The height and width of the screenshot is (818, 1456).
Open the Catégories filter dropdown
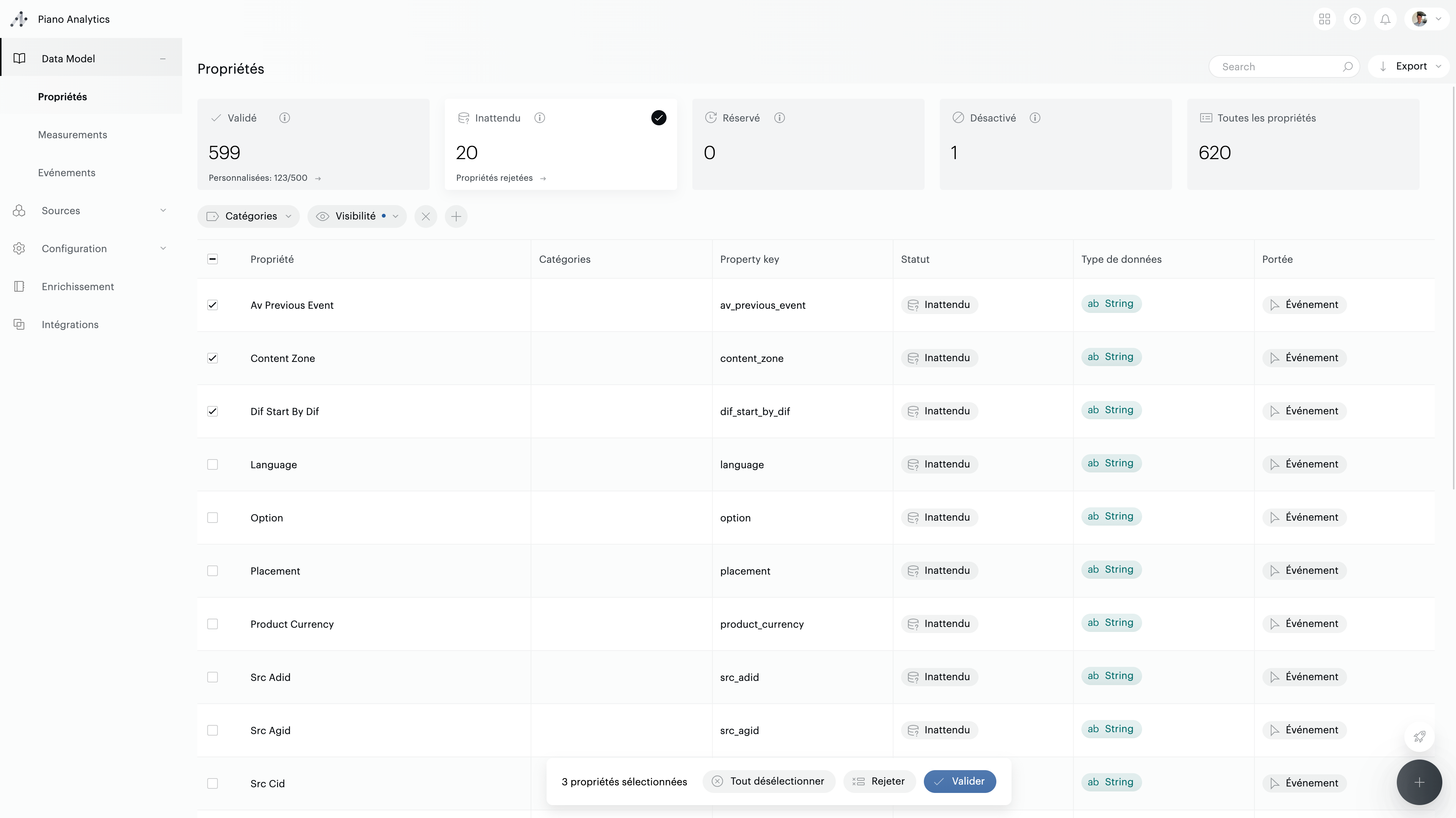click(x=249, y=216)
